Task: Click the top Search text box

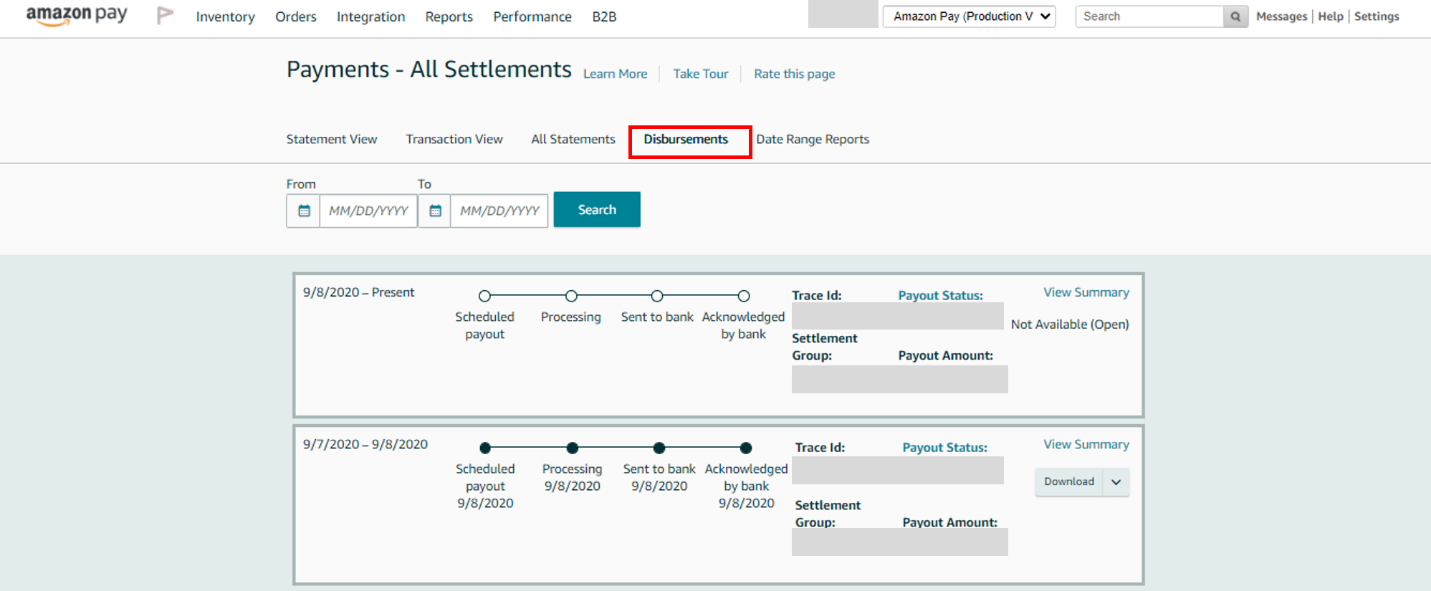Action: (1149, 17)
